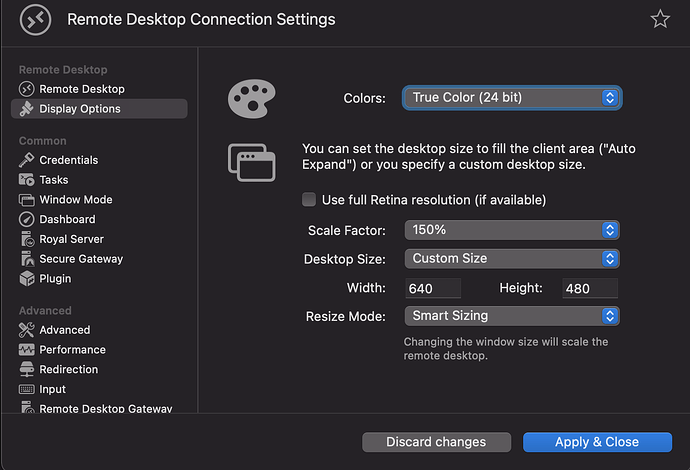Open the Redirection settings page
Viewport: 690px width, 470px height.
tap(68, 369)
